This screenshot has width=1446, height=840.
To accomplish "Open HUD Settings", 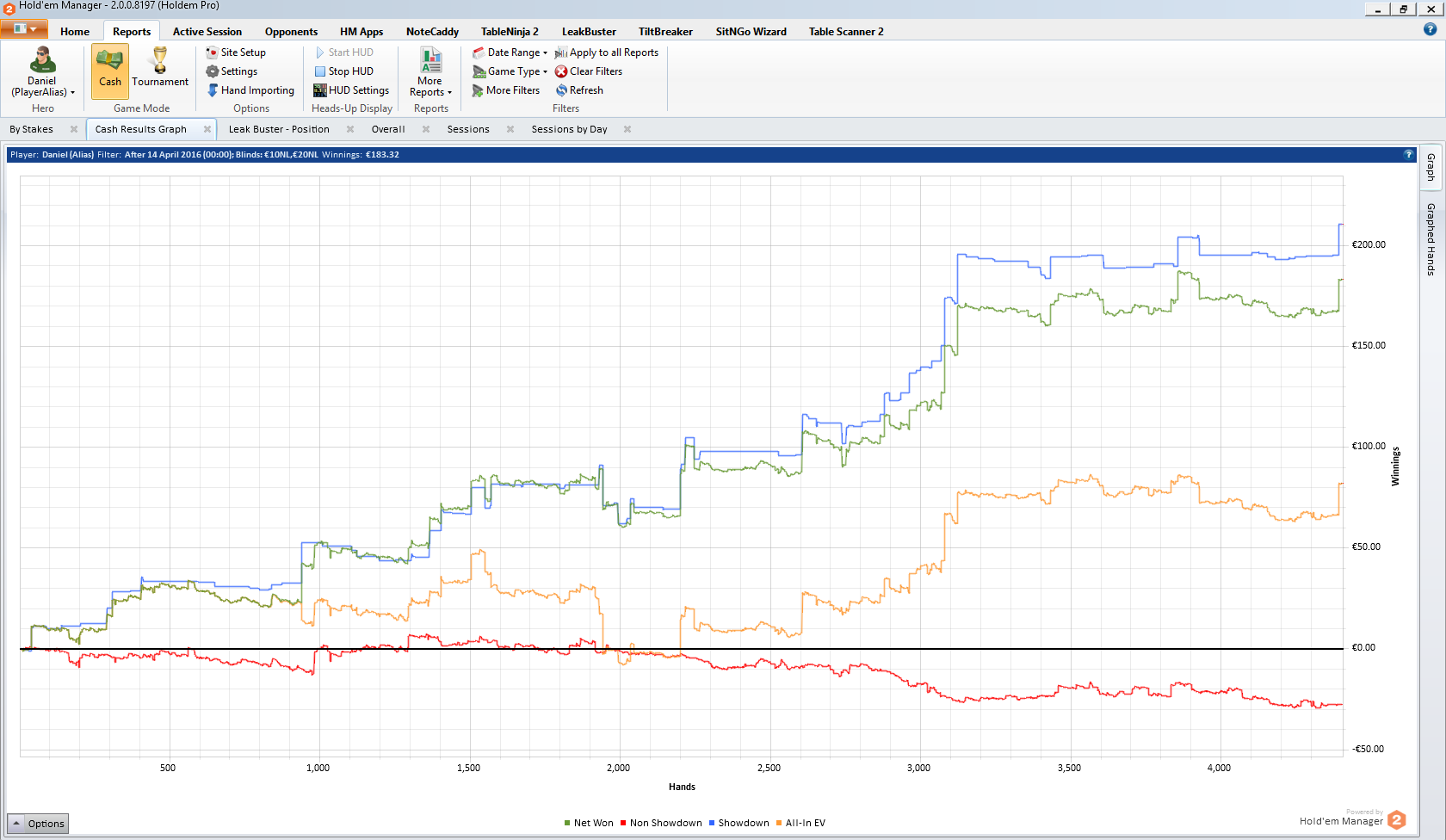I will (x=351, y=90).
